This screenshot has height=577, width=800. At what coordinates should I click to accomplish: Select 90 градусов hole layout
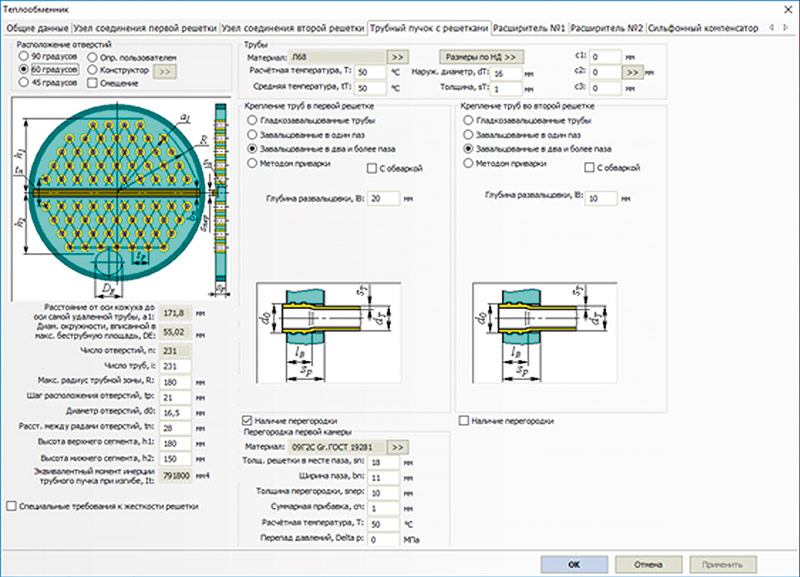click(x=48, y=56)
